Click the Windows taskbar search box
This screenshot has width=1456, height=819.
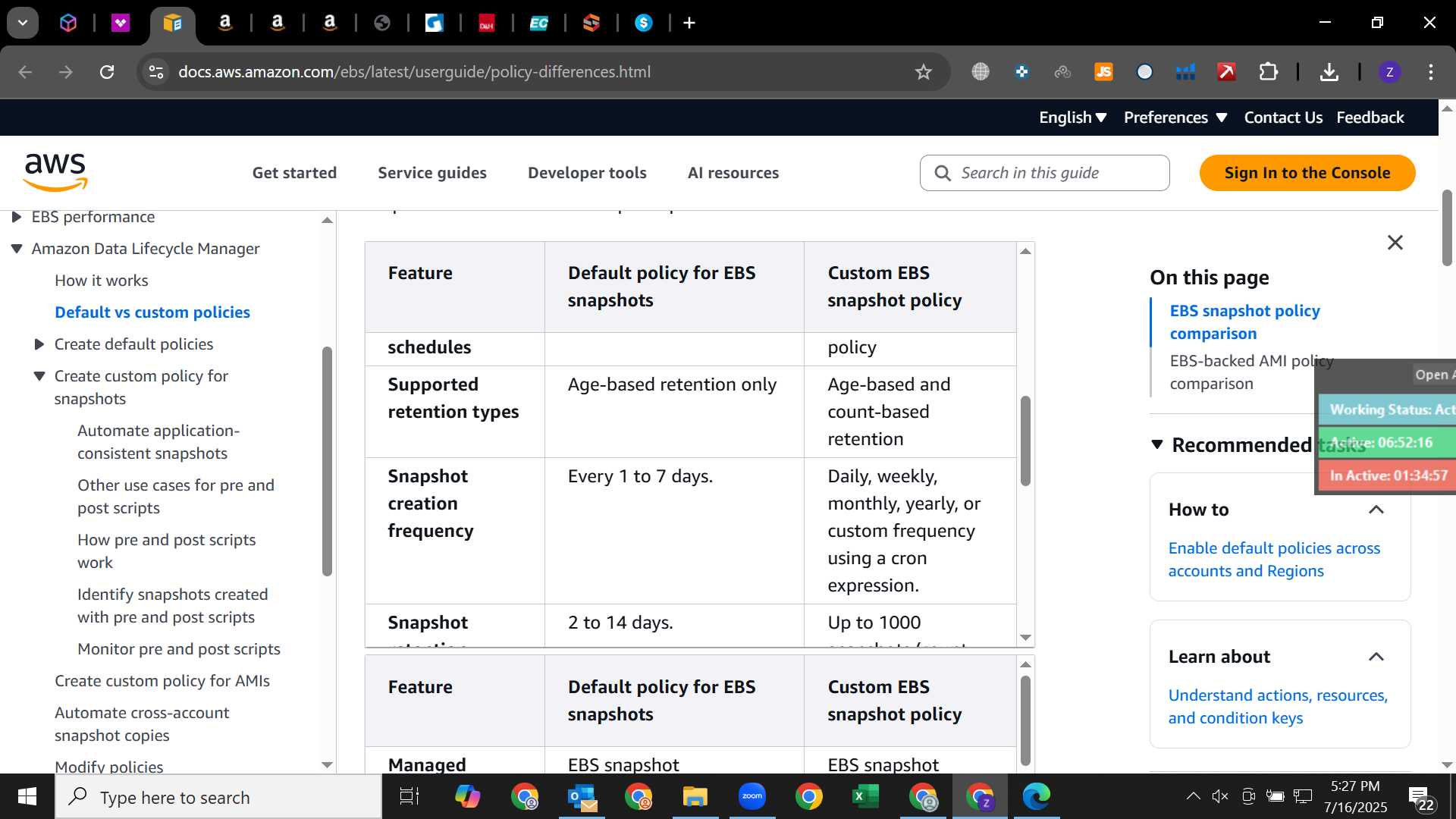[x=218, y=797]
